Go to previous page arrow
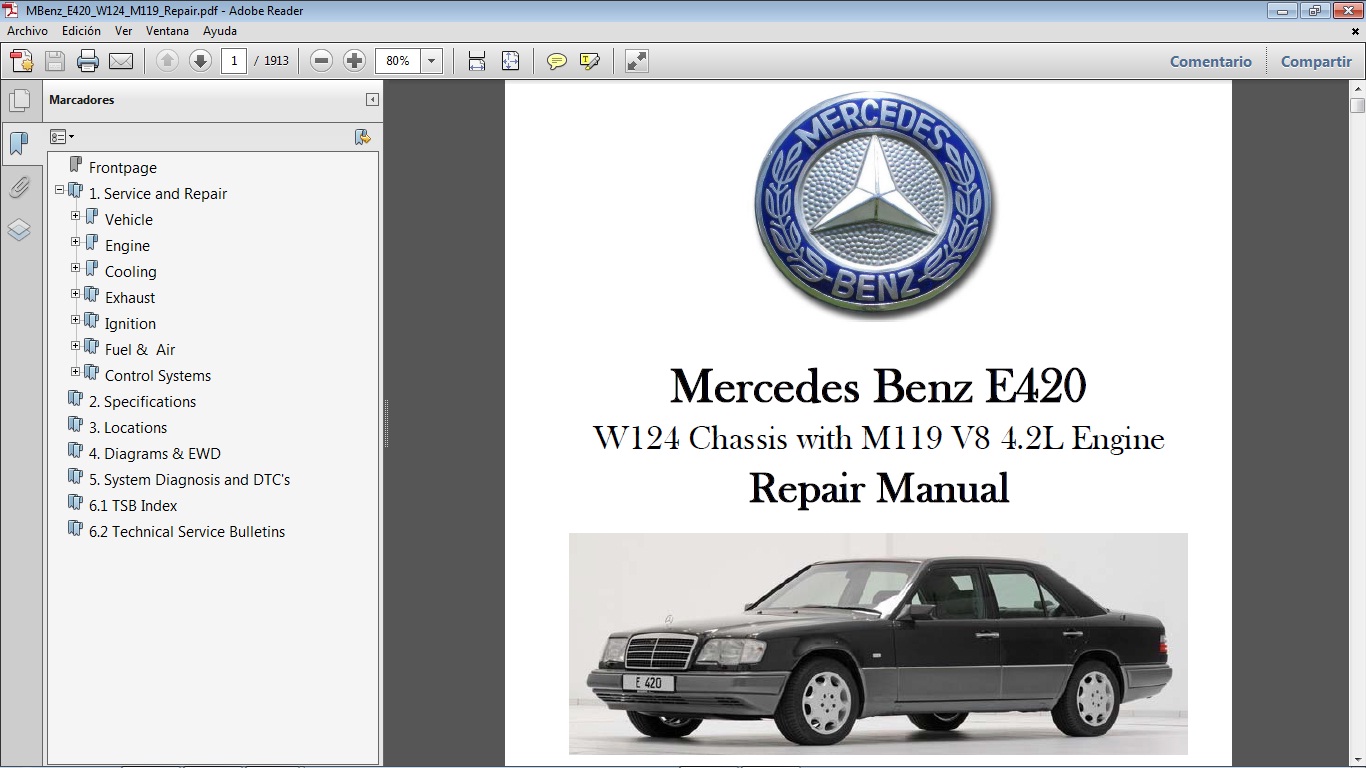The width and height of the screenshot is (1366, 768). (x=168, y=61)
